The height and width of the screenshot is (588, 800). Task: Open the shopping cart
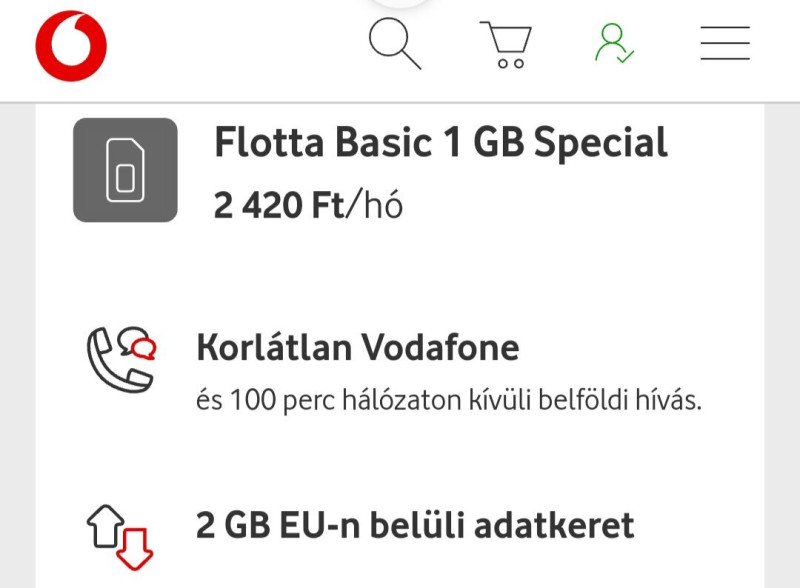[x=506, y=45]
